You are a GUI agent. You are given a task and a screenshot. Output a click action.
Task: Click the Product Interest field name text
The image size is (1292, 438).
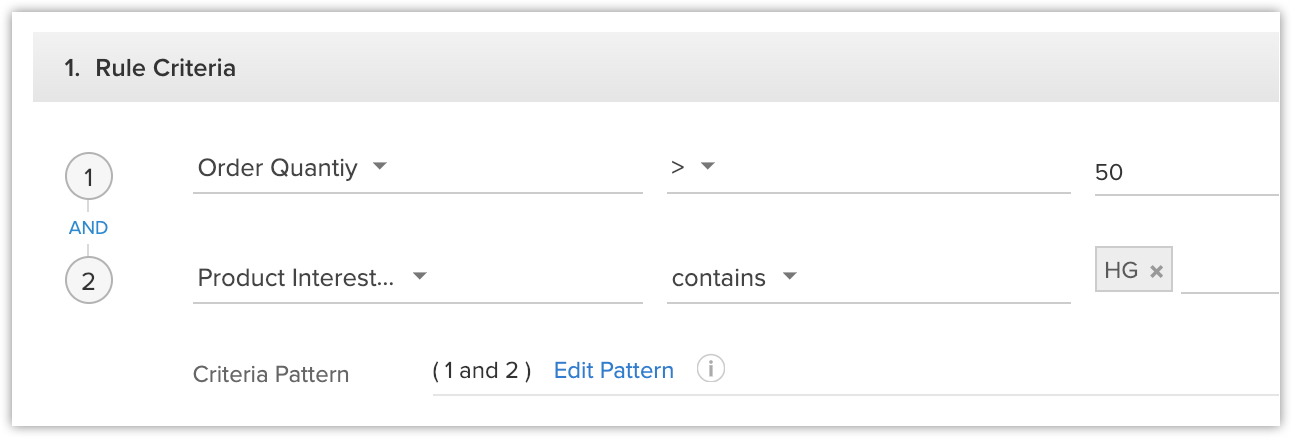296,278
